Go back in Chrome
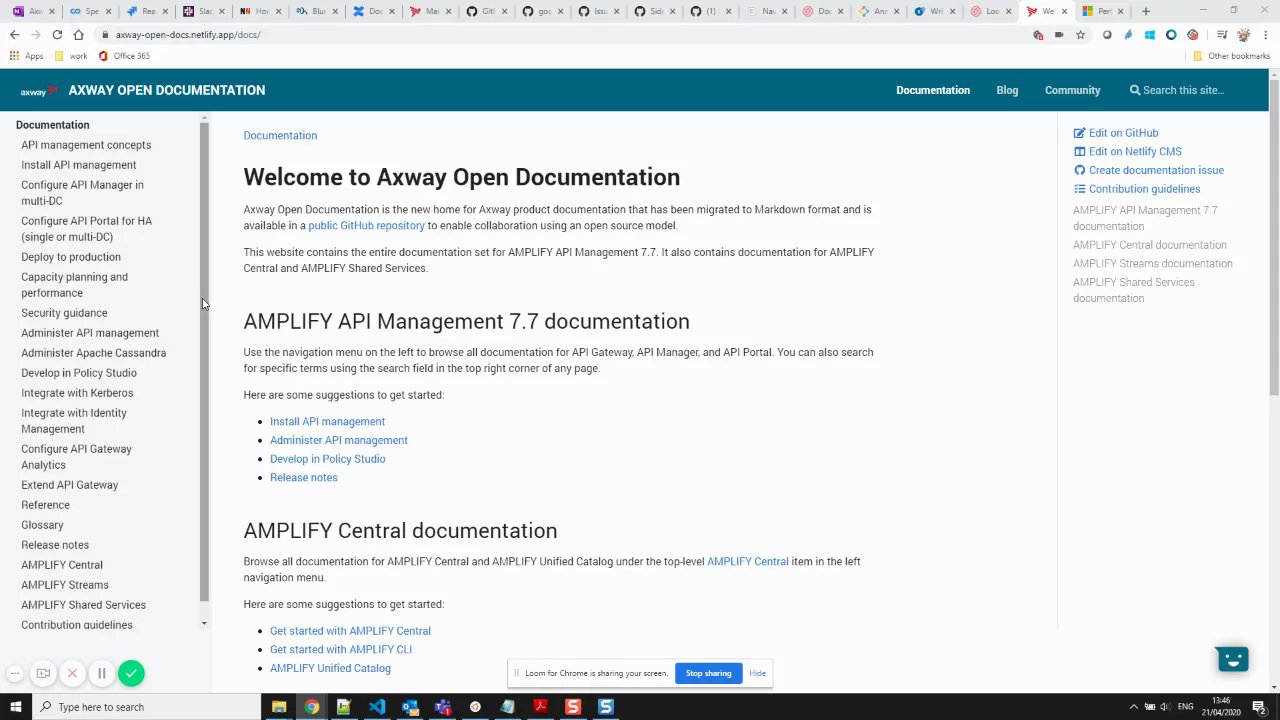 click(14, 35)
